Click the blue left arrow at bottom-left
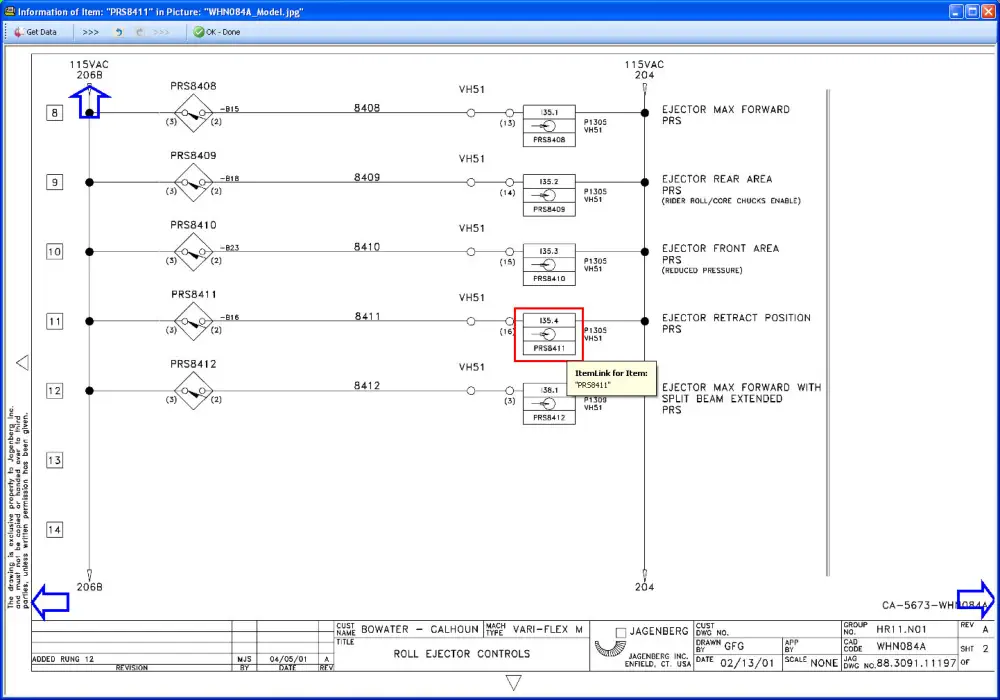Screen dimensions: 1000x700 click(50, 601)
